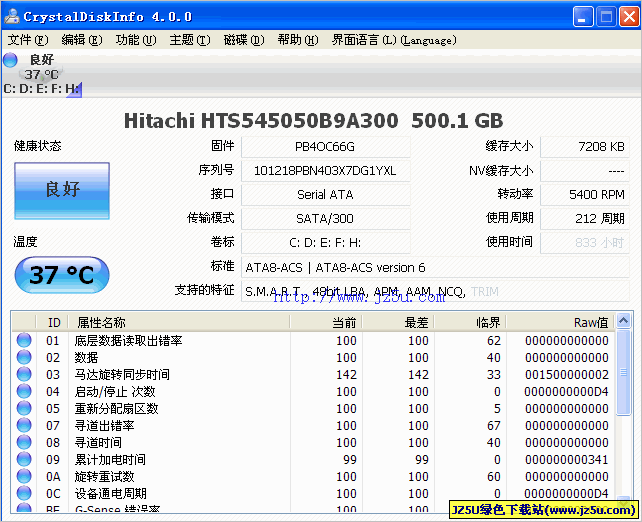Select the 重新分配扇区数 attribute row
The width and height of the screenshot is (642, 522).
[x=313, y=409]
